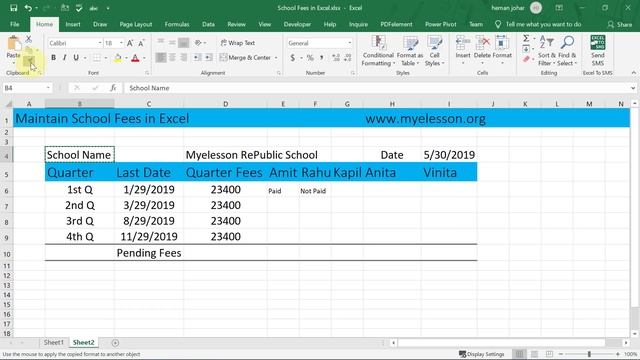Click the Share button
The height and width of the screenshot is (360, 640).
point(620,24)
